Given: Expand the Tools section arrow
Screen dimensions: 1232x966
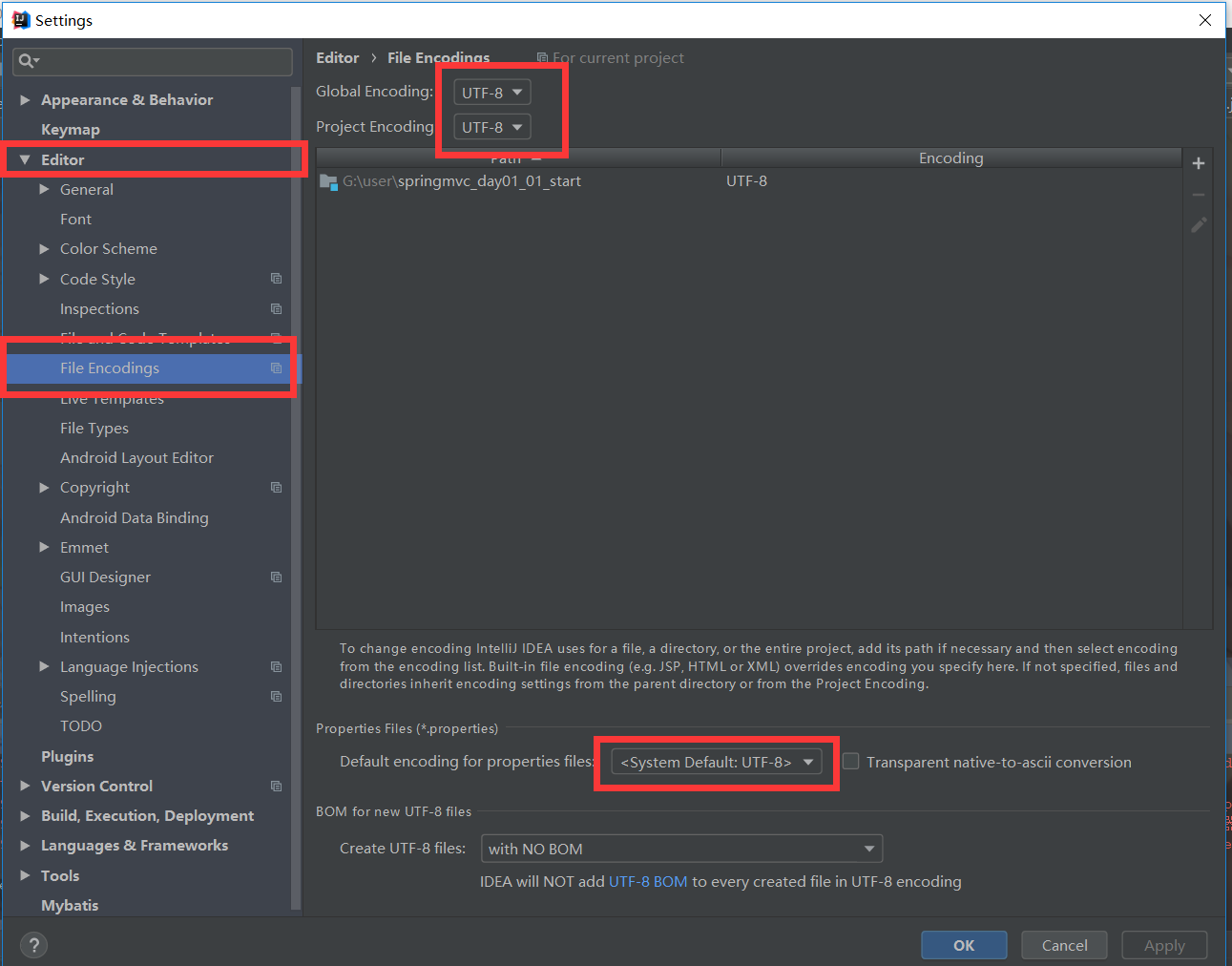Looking at the screenshot, I should (26, 875).
